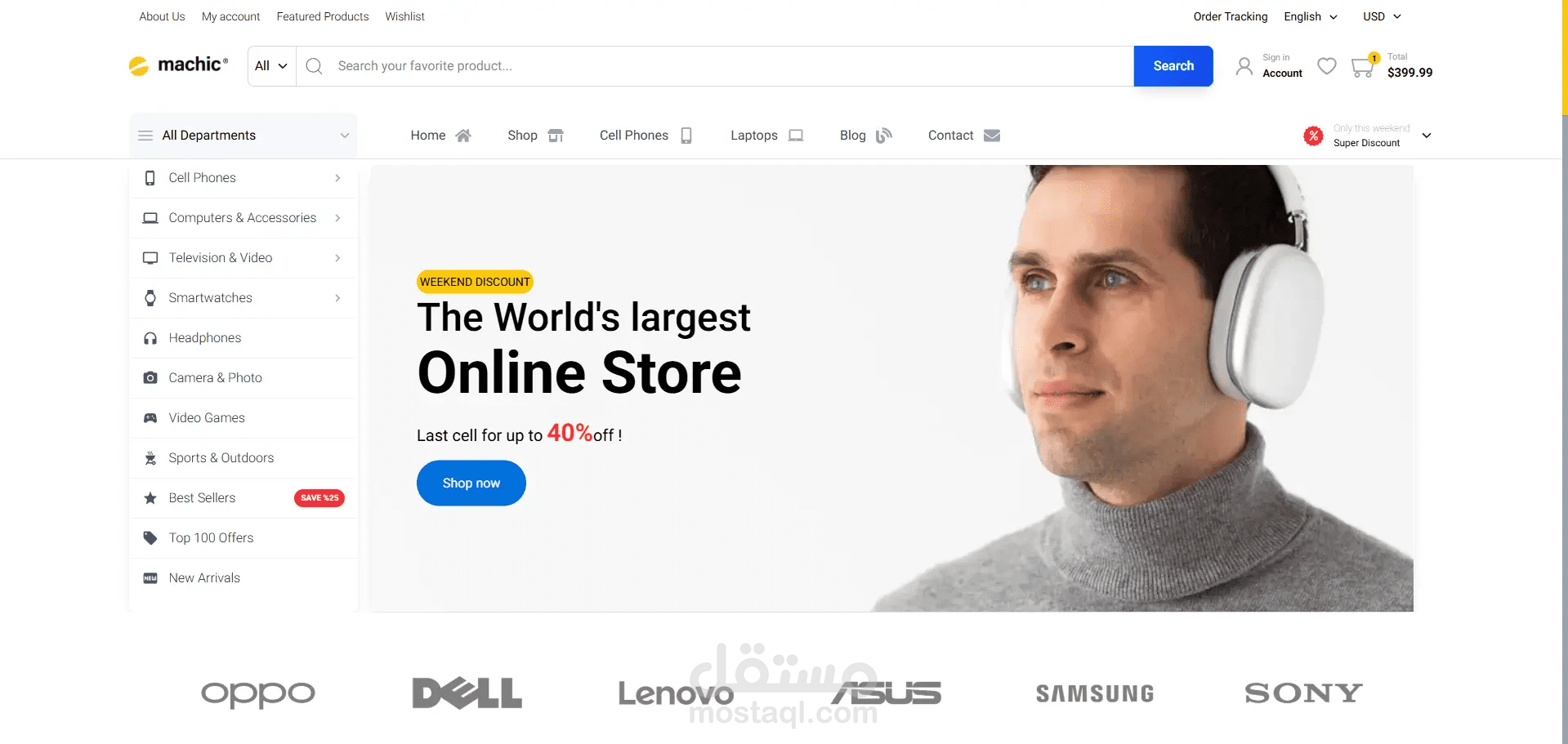Click the Best Sellers star icon
This screenshot has width=1568, height=744.
pos(150,498)
